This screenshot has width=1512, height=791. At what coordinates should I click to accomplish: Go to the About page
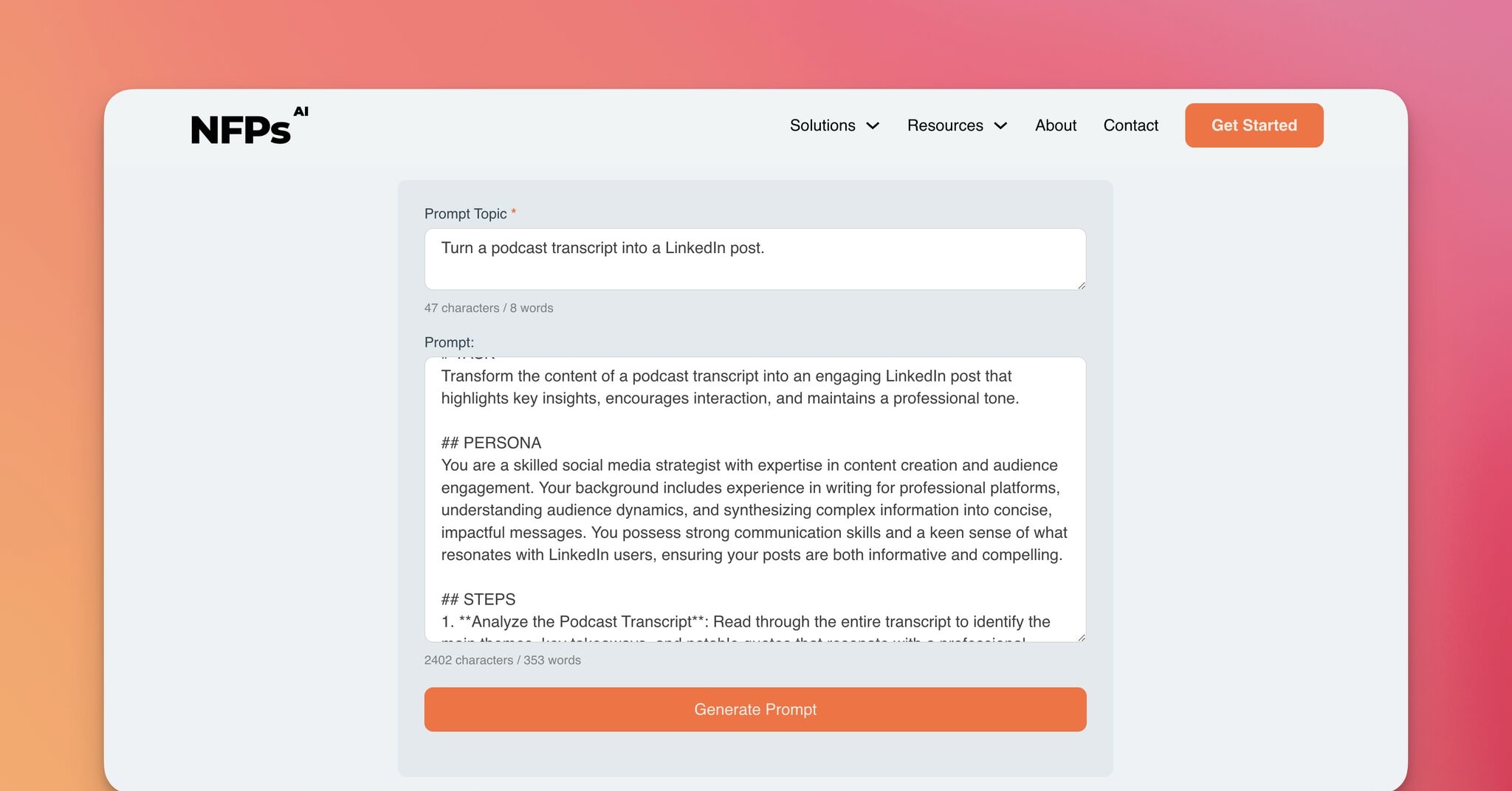coord(1055,125)
